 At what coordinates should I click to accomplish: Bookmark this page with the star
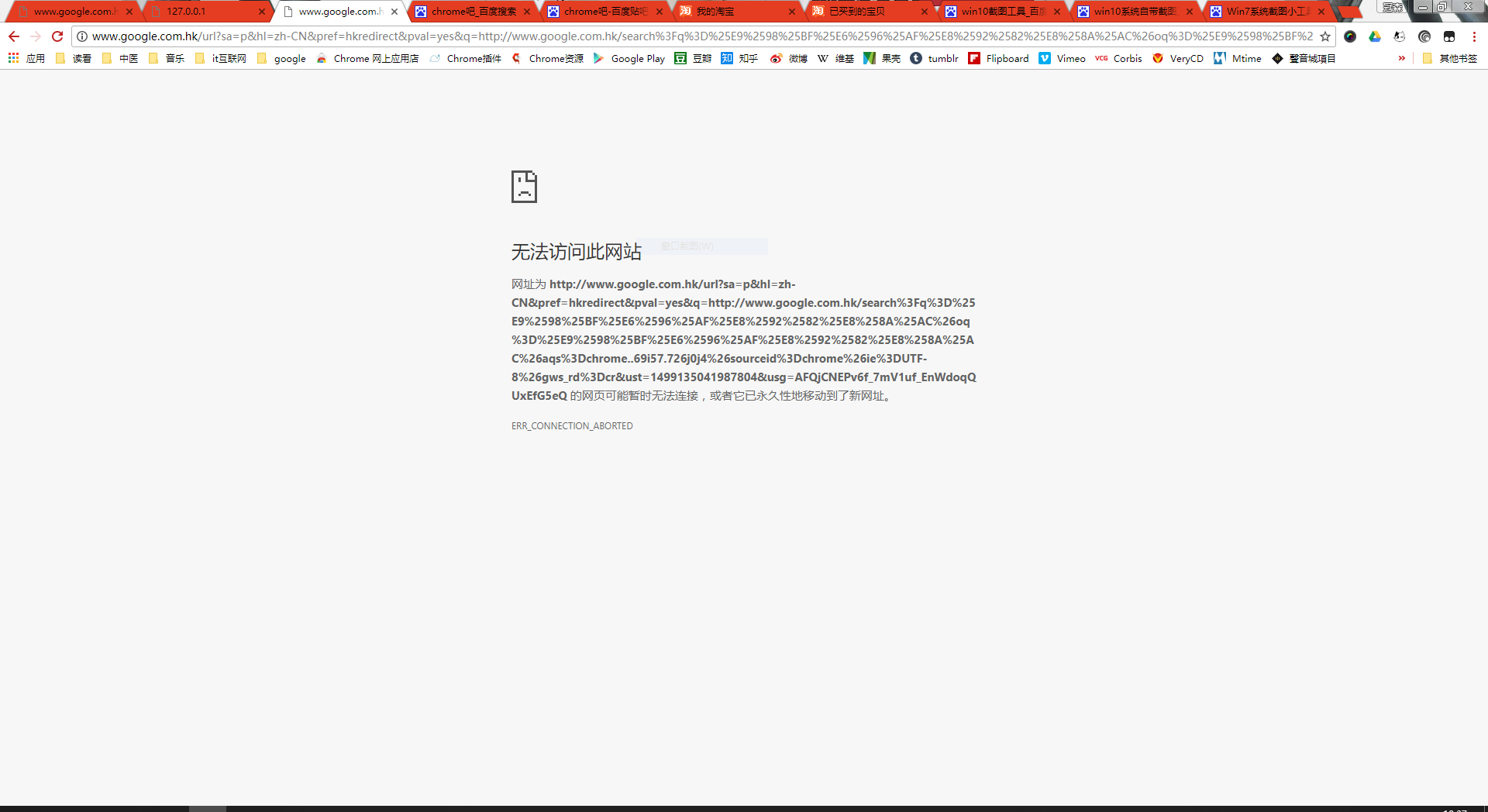point(1325,36)
